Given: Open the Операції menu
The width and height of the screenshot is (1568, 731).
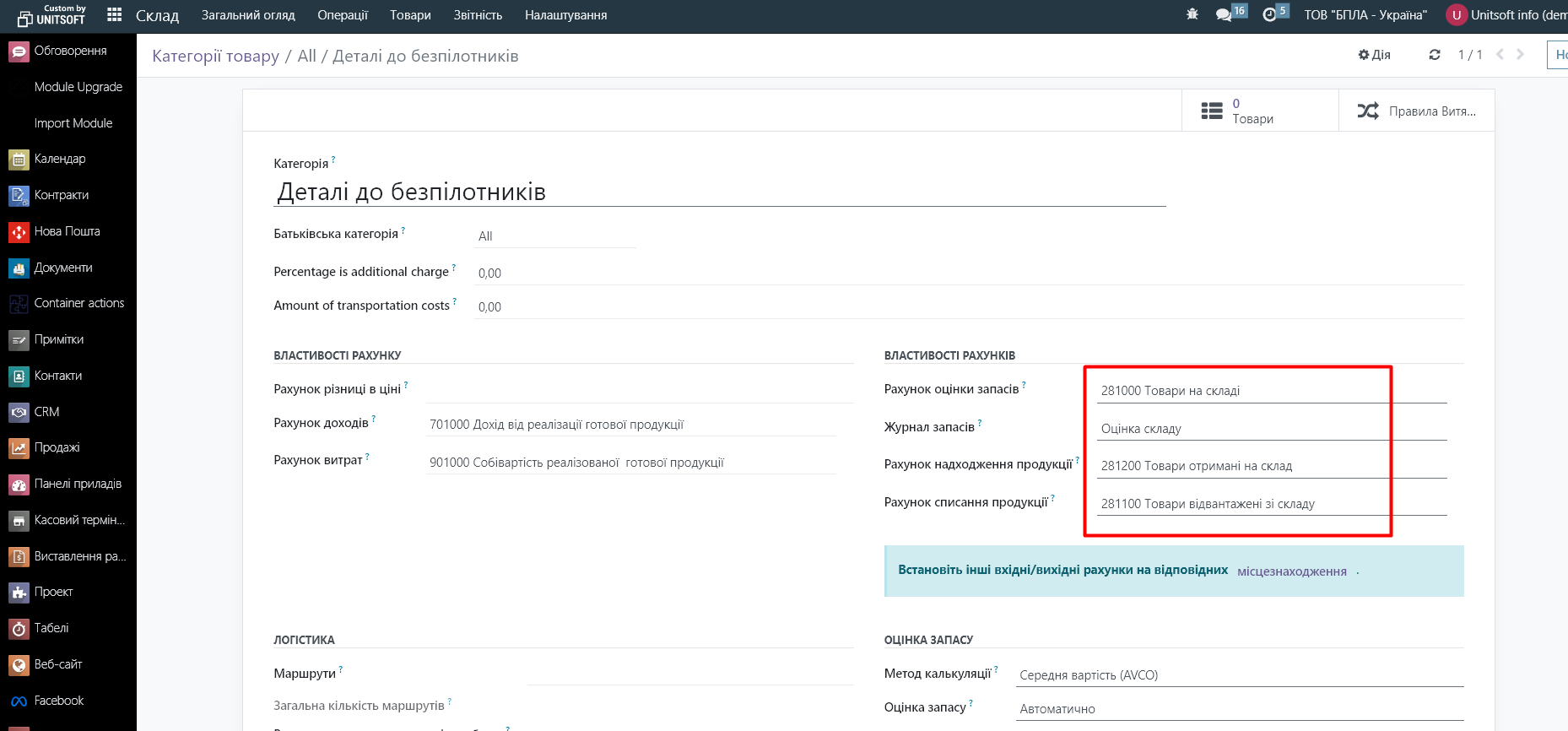Looking at the screenshot, I should (343, 15).
